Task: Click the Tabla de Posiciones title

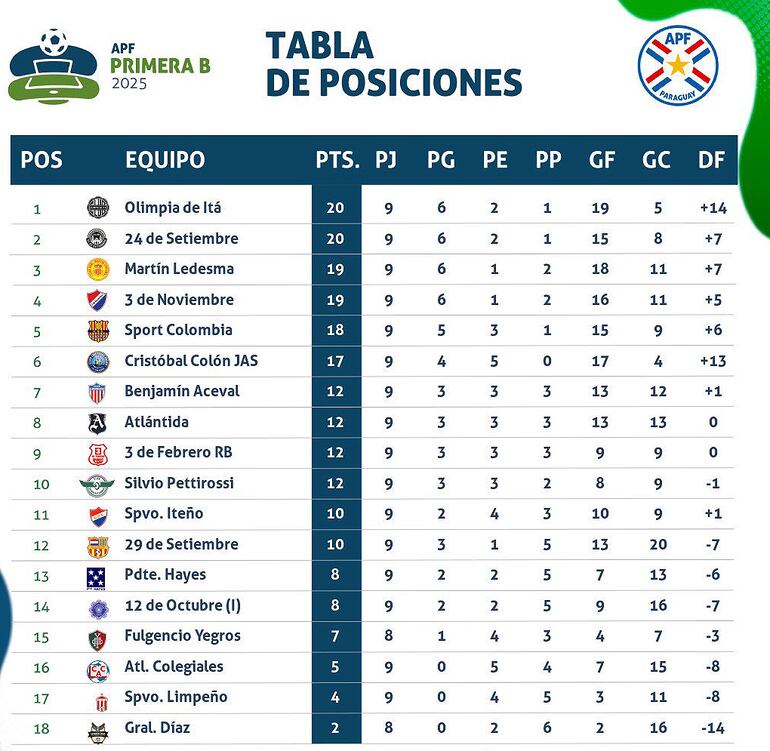Action: [393, 64]
